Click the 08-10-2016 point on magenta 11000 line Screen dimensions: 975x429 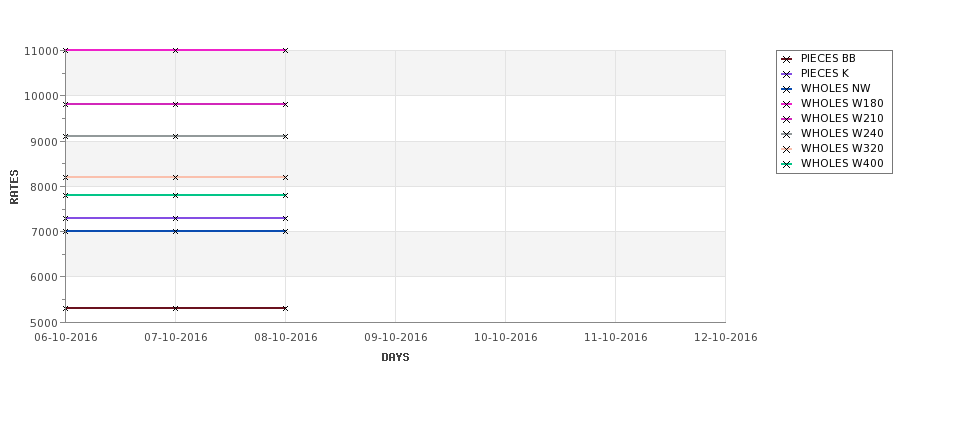click(x=285, y=50)
